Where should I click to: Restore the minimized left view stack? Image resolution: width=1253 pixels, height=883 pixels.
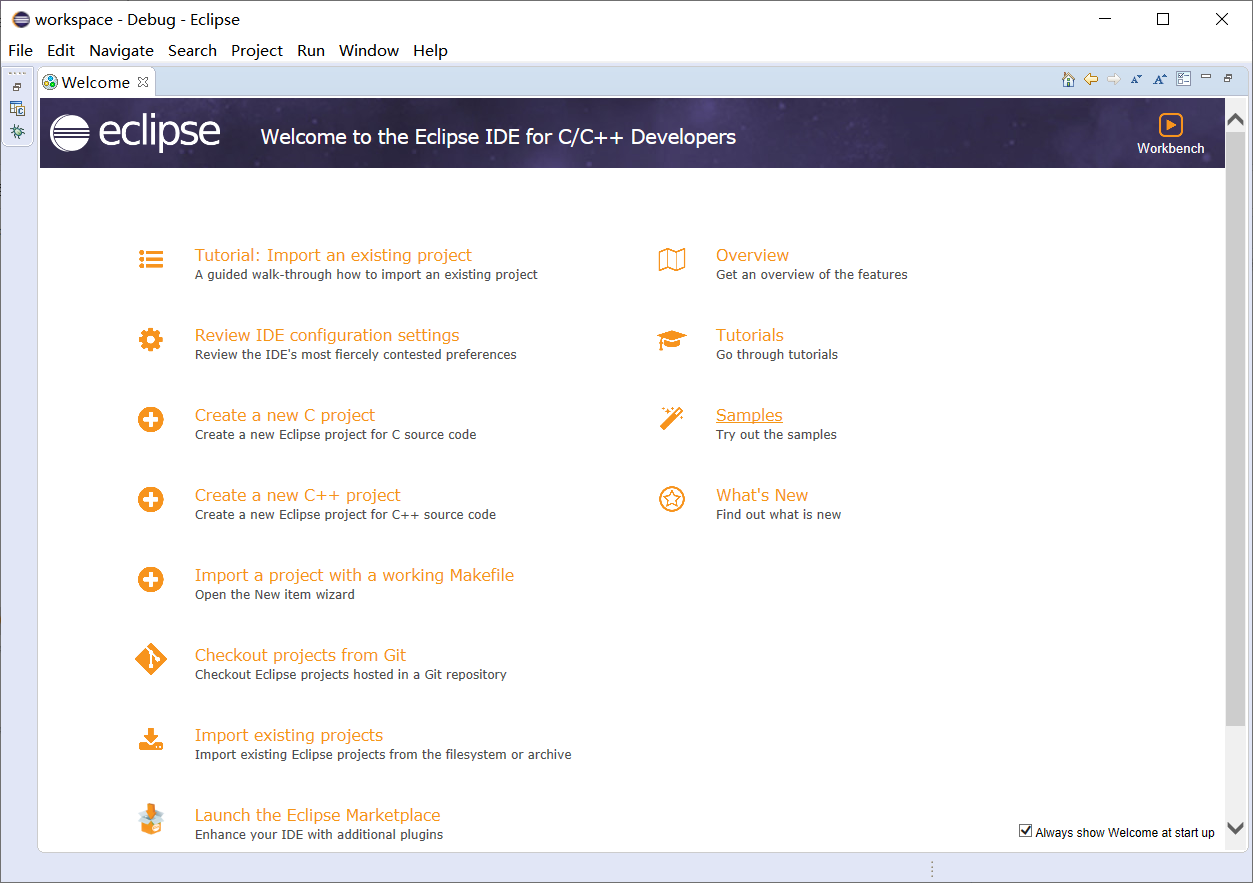tap(17, 88)
